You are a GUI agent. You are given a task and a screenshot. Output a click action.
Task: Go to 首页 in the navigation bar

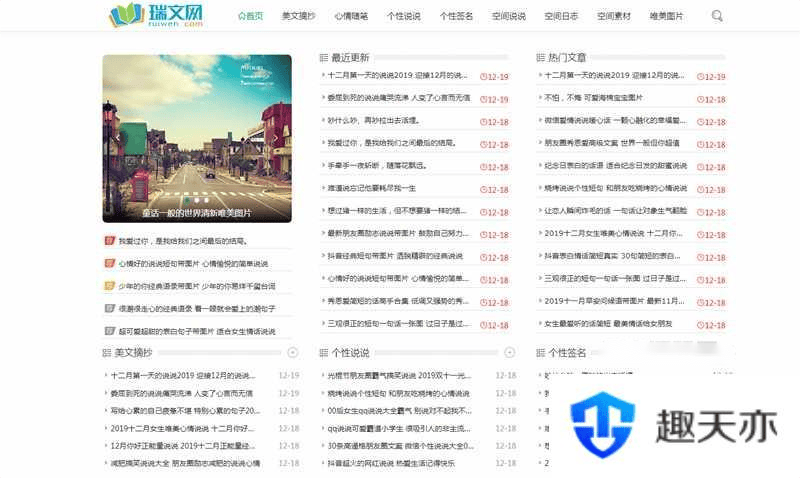click(251, 16)
